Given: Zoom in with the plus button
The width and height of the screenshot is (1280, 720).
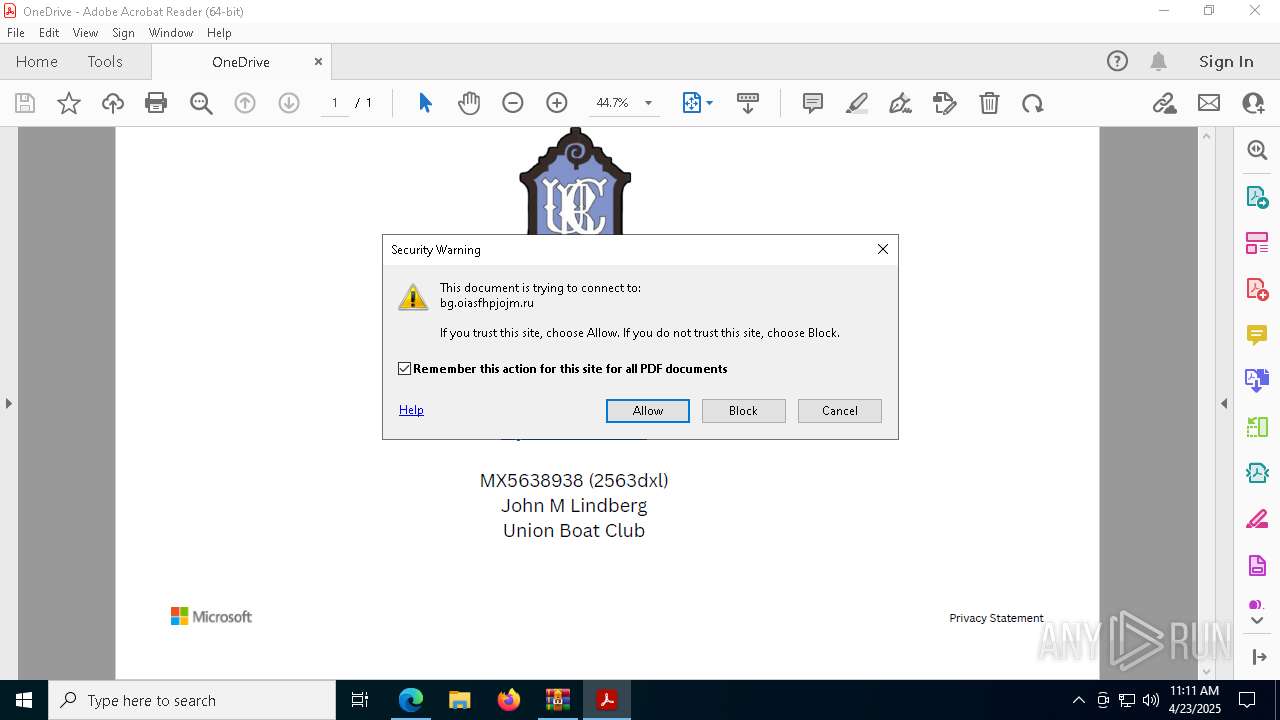Looking at the screenshot, I should click(x=557, y=103).
